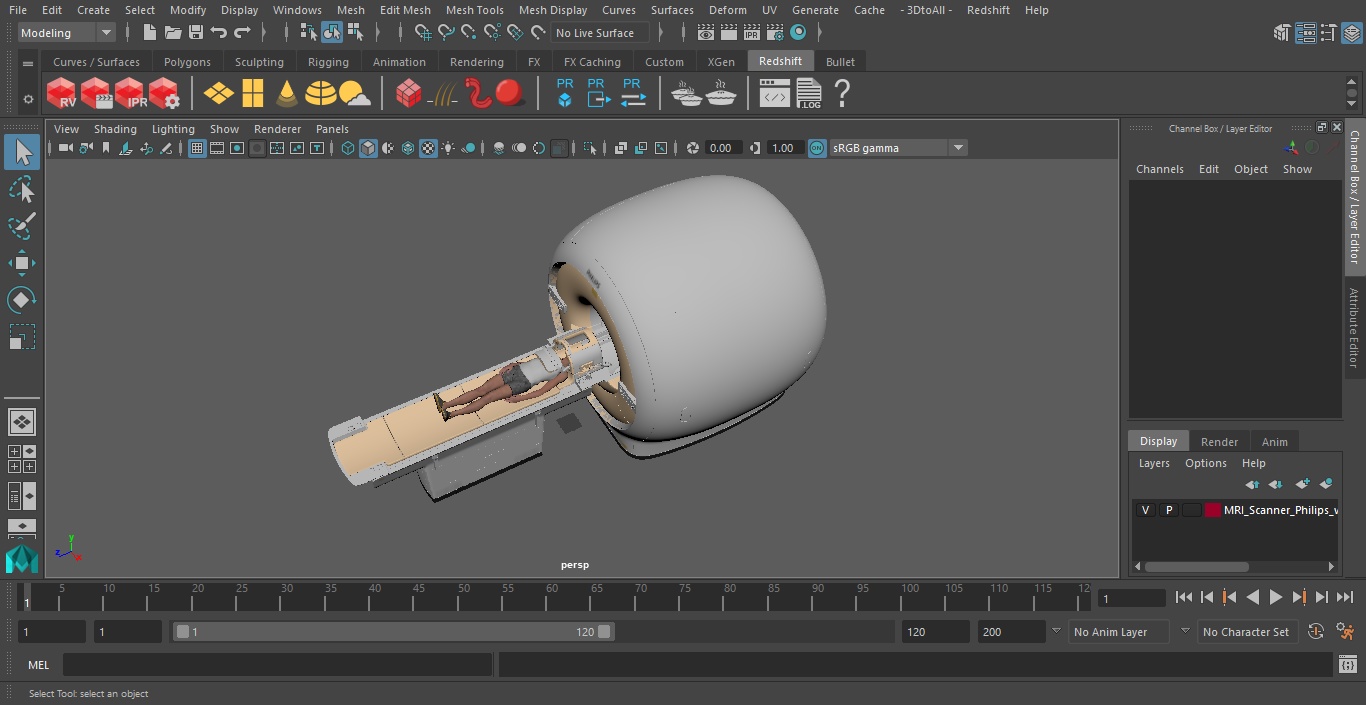This screenshot has height=705, width=1366.
Task: Activate the Lasso selection tool
Action: coord(21,190)
